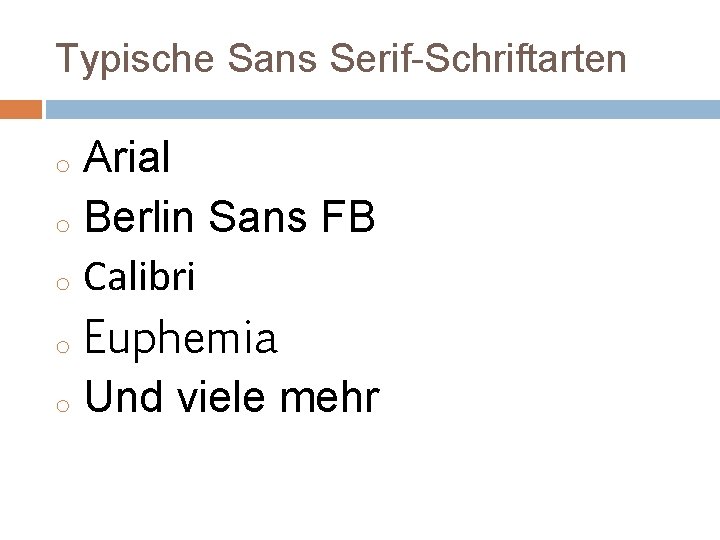Click the bullet circle beside Calibri
The height and width of the screenshot is (540, 720).
pyautogui.click(x=63, y=283)
